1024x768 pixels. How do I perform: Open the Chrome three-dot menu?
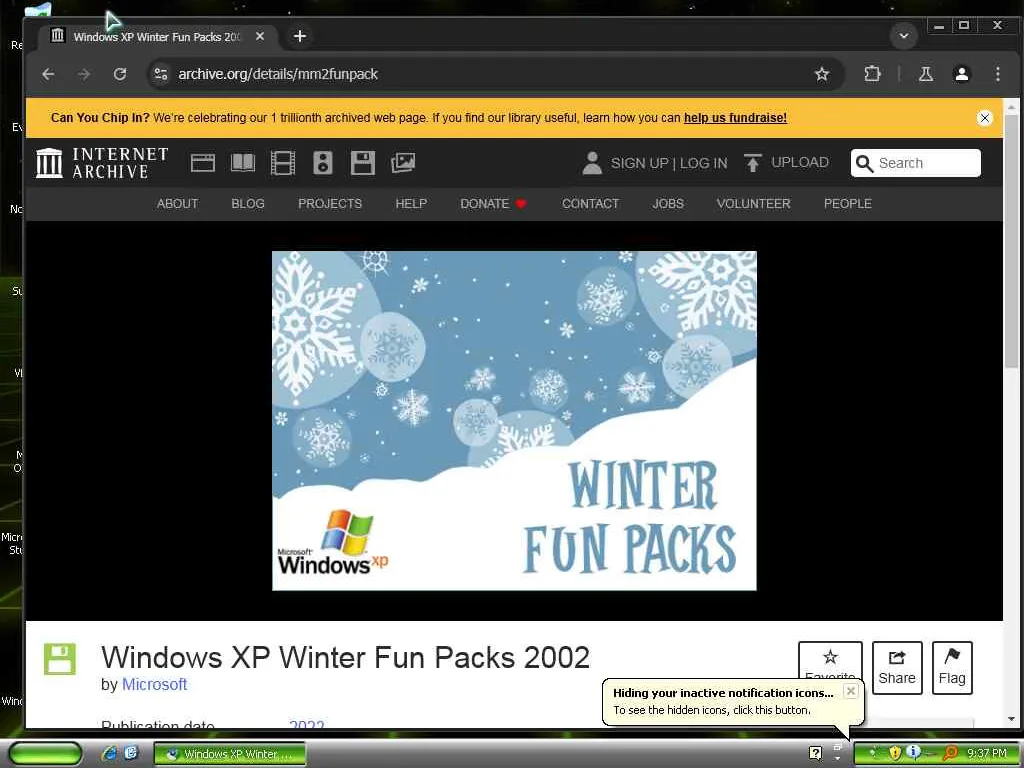click(997, 74)
